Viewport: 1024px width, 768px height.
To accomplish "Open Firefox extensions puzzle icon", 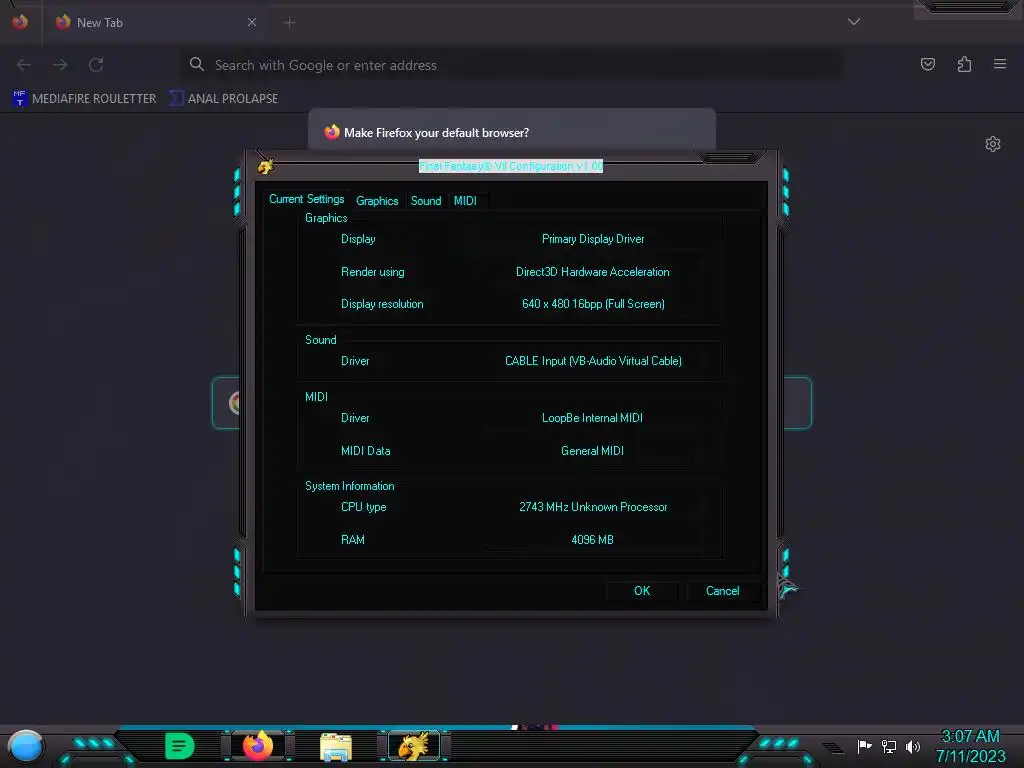I will (964, 64).
